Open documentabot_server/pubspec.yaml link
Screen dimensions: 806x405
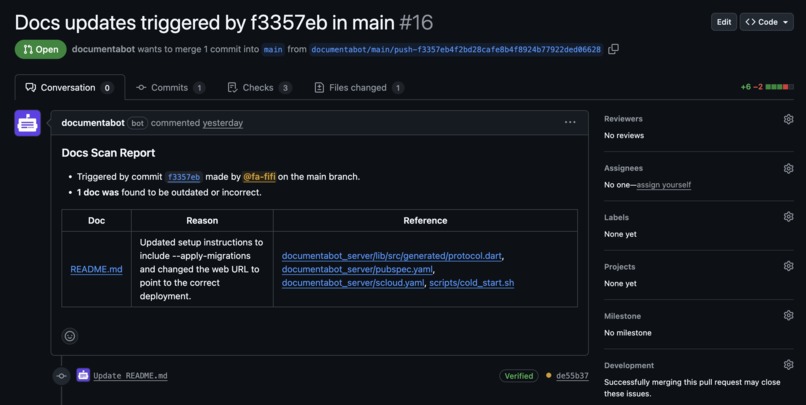tap(357, 269)
